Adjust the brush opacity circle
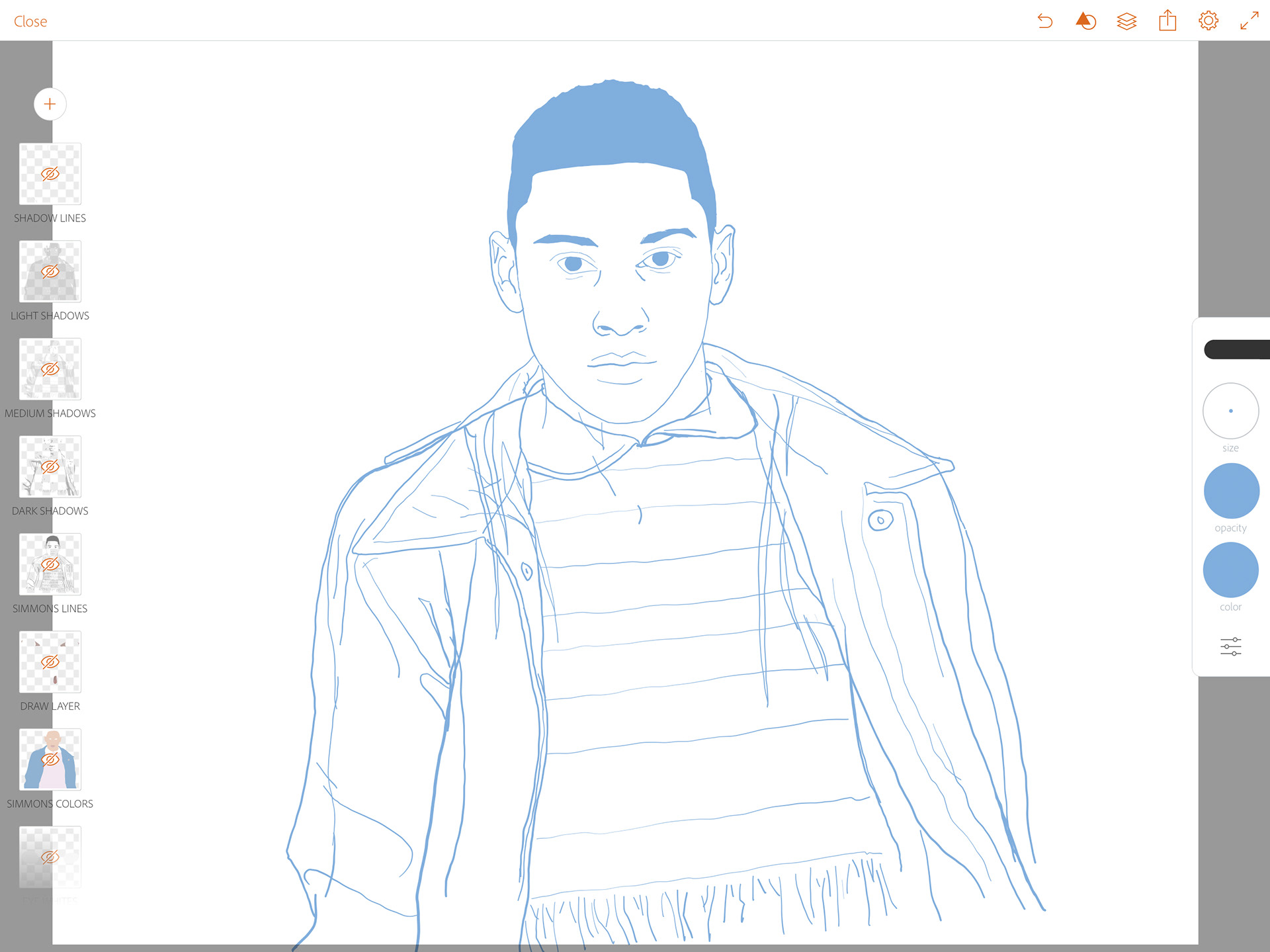Image resolution: width=1270 pixels, height=952 pixels. pyautogui.click(x=1230, y=491)
